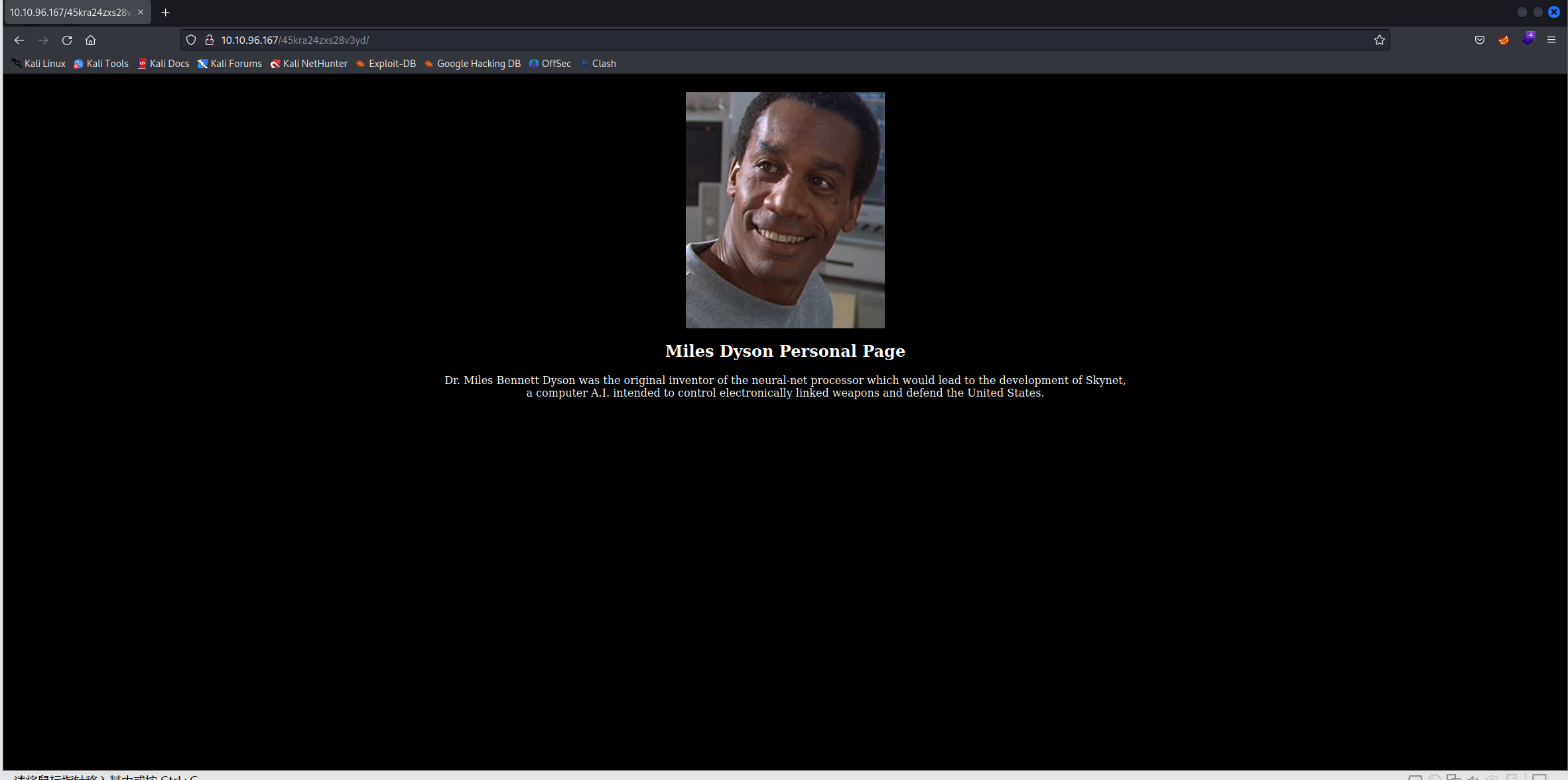
Task: Open the Exploit-DB bookmark
Action: [x=386, y=64]
